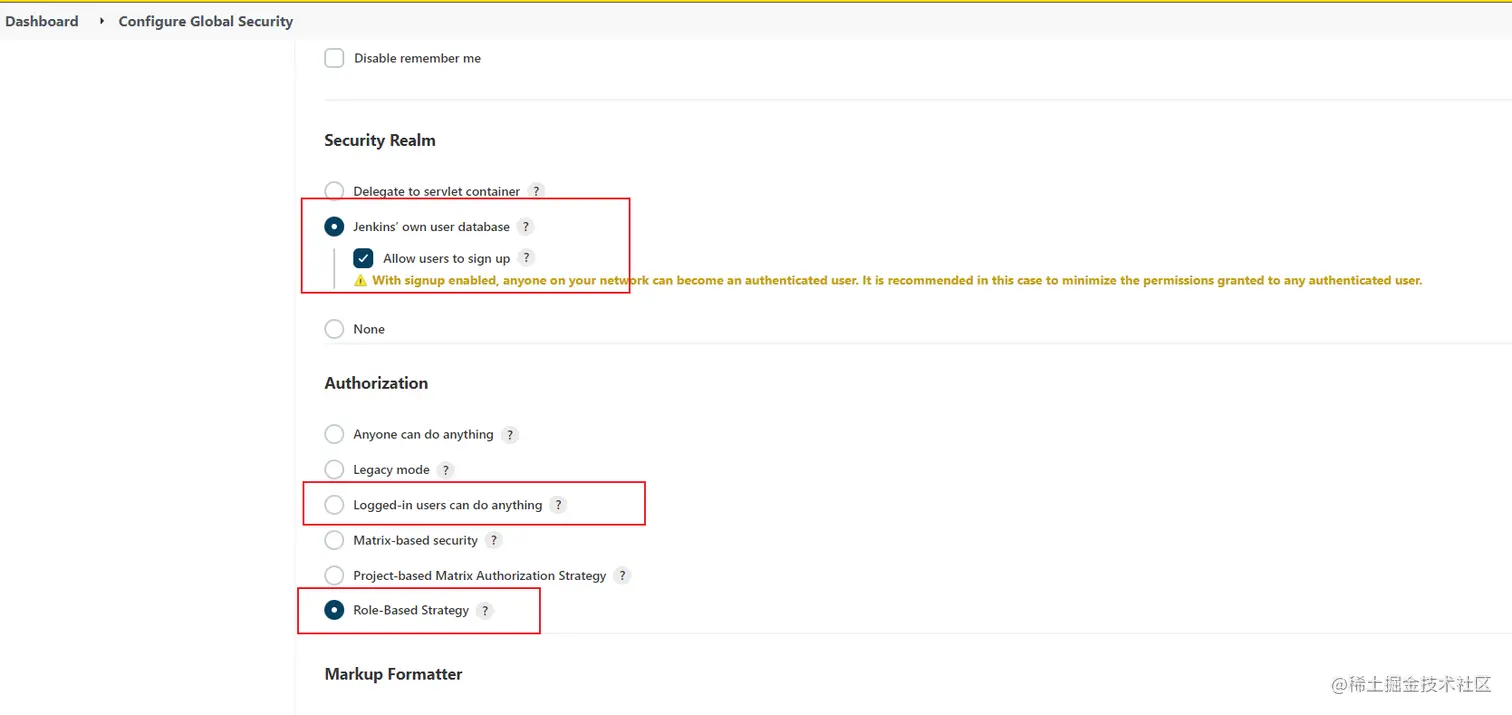Click the Authorization heading
This screenshot has width=1512, height=715.
(x=376, y=383)
